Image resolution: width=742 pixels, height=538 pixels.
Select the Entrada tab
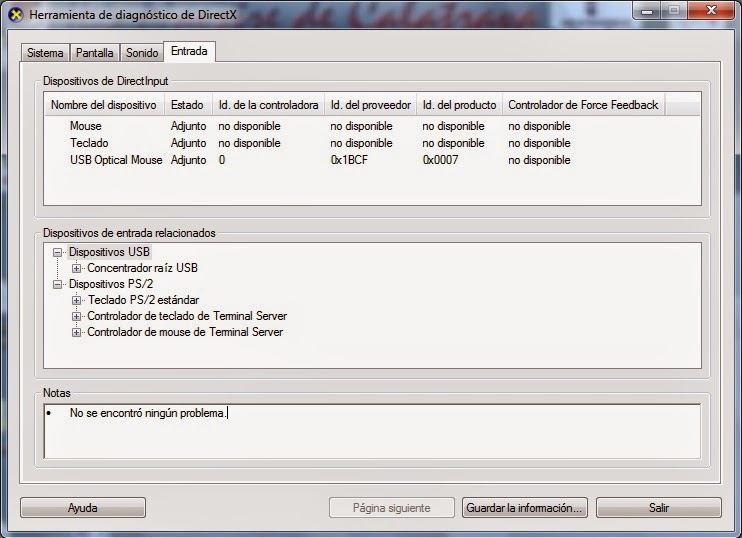coord(189,51)
